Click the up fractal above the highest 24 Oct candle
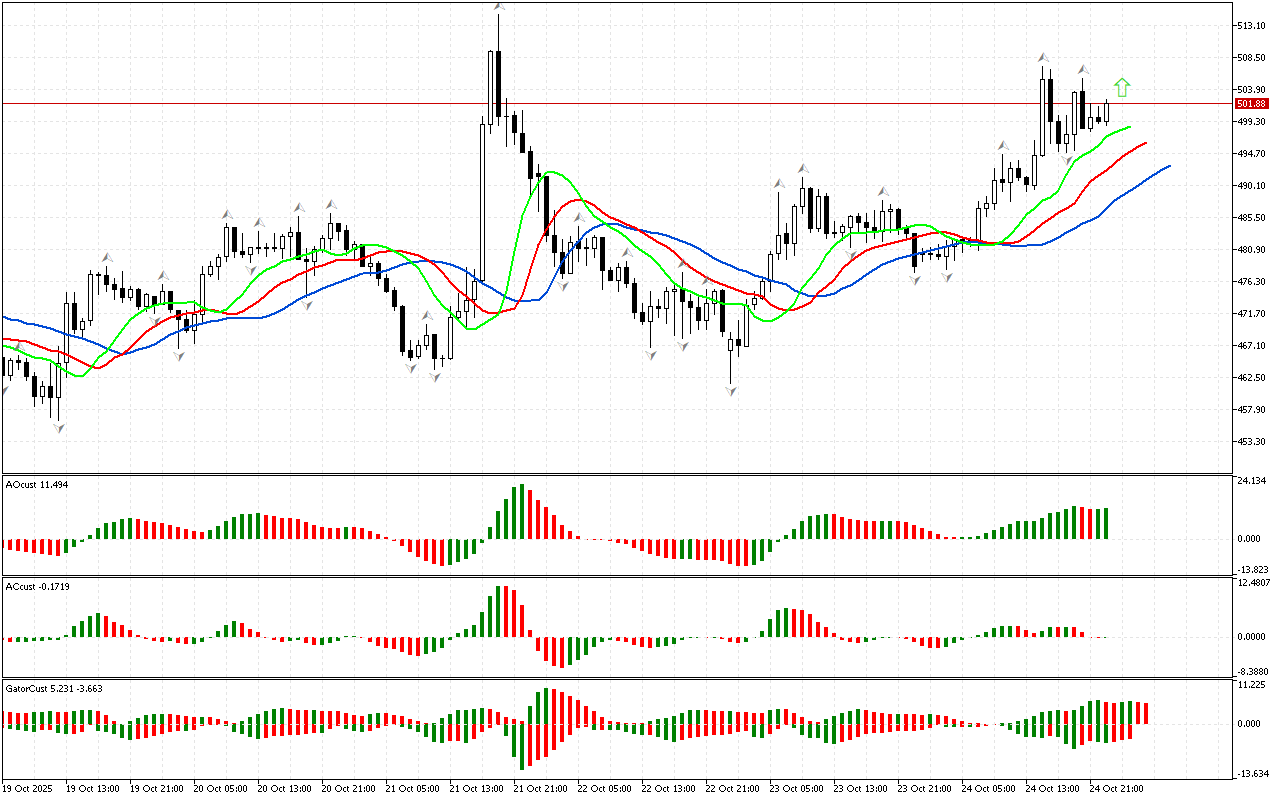Viewport: 1280px width, 800px height. tap(1042, 58)
